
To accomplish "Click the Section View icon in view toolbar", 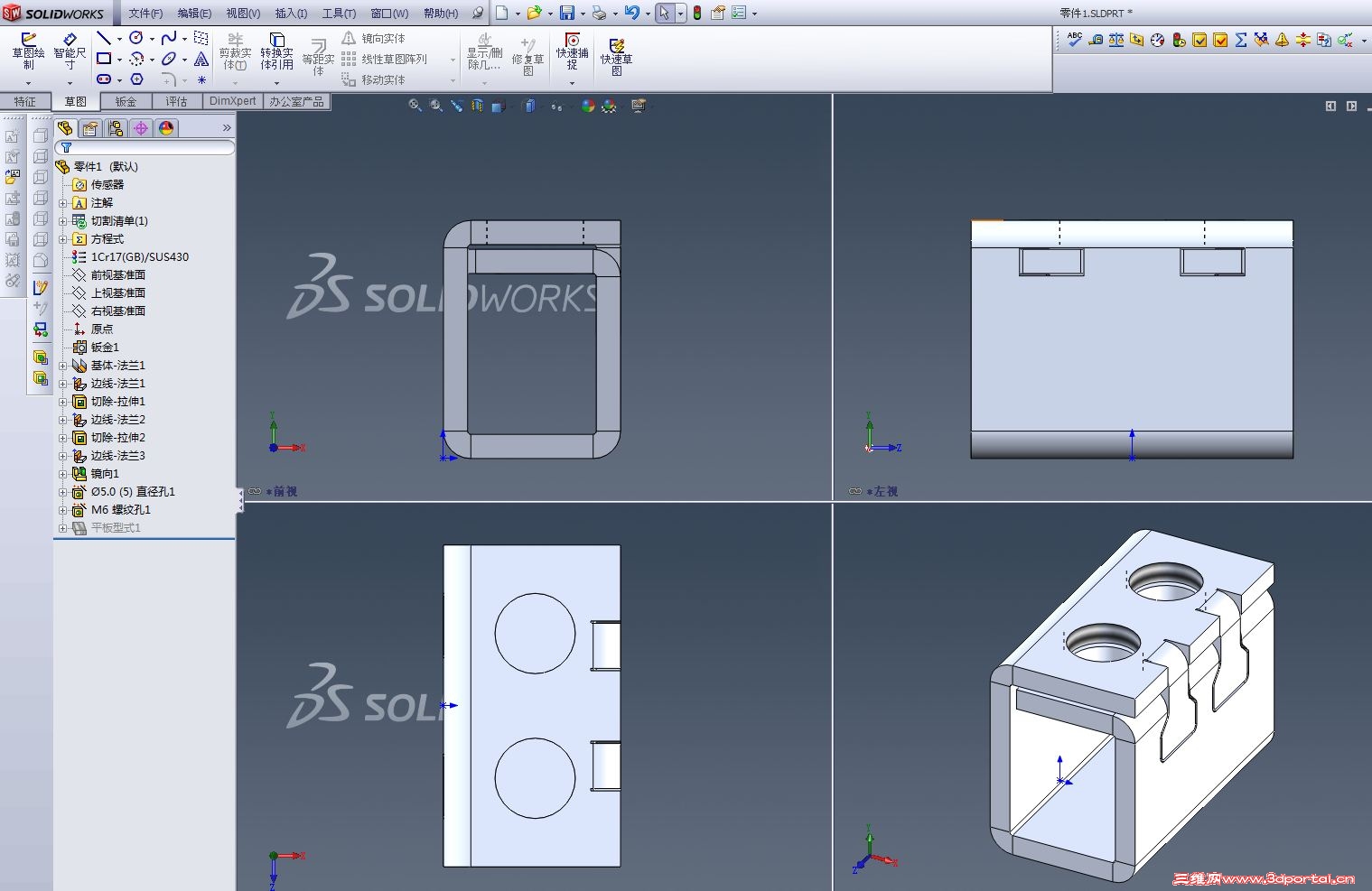I will point(477,106).
